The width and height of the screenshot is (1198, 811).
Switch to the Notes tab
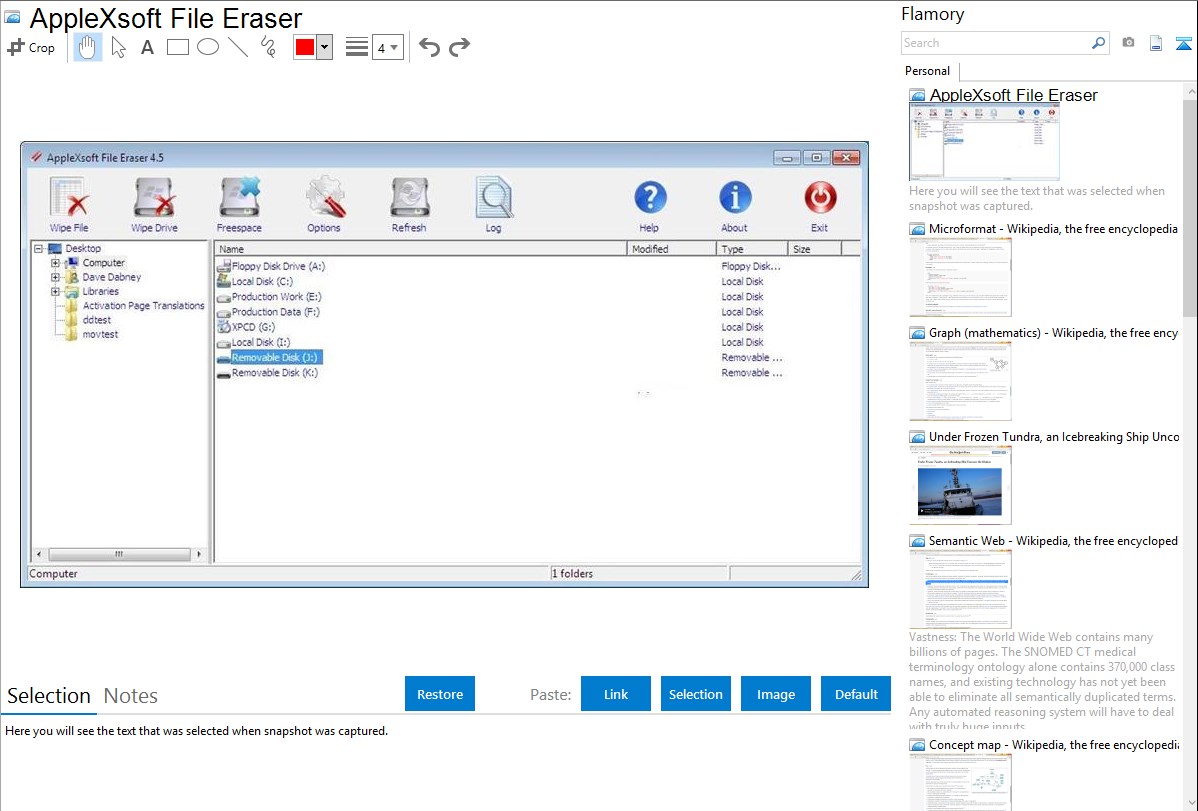pos(131,696)
